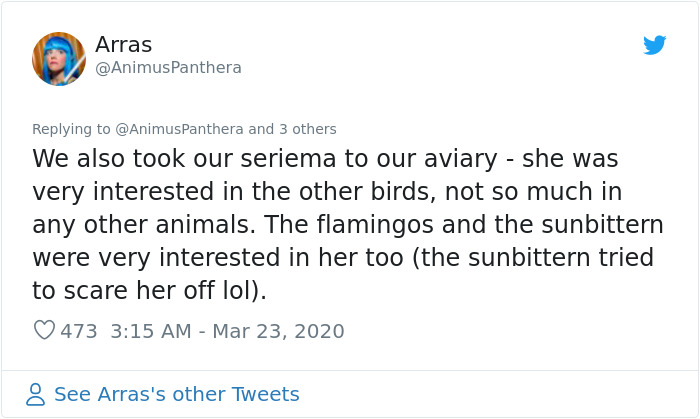Open the 3:15 AM timestamp link
The height and width of the screenshot is (419, 700).
[x=148, y=330]
